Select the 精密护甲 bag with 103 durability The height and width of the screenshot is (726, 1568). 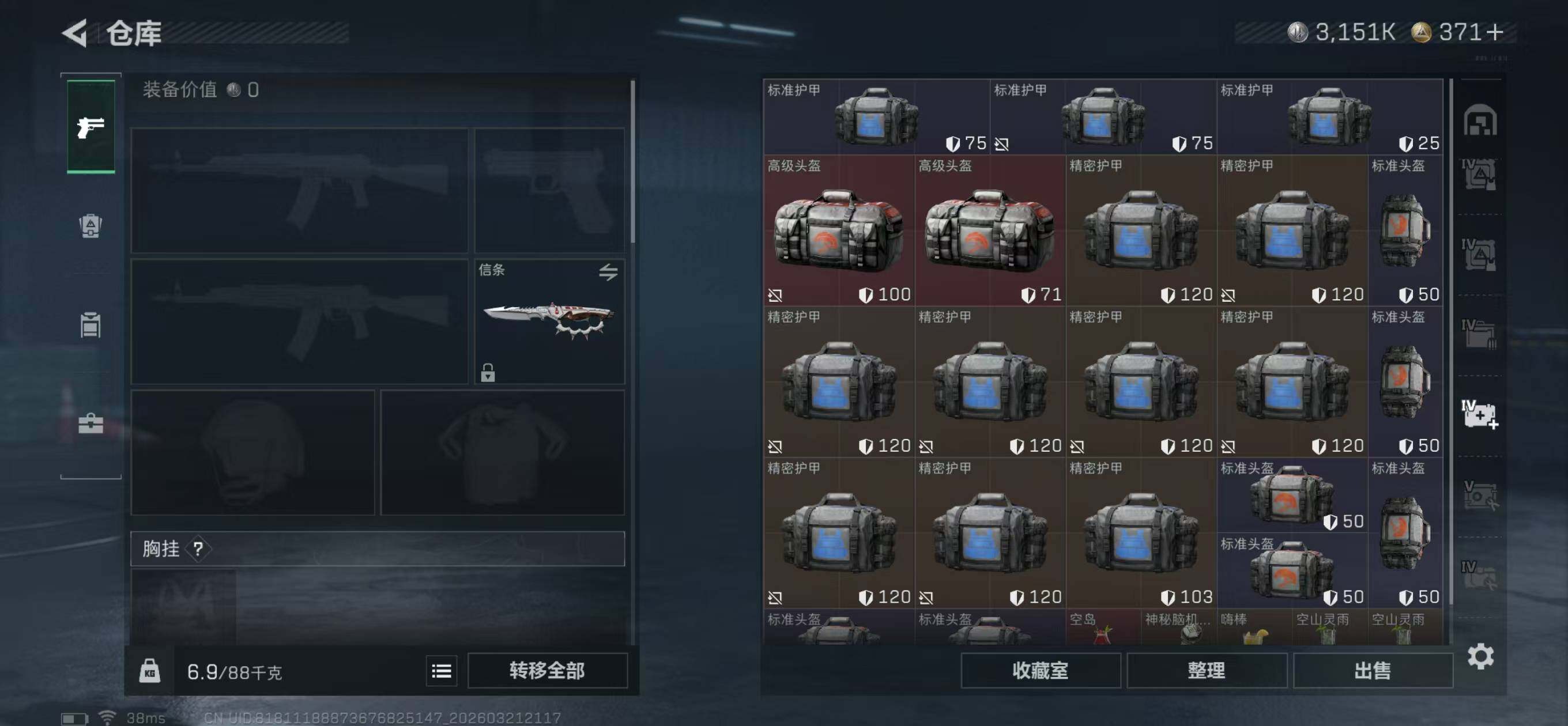point(1141,532)
